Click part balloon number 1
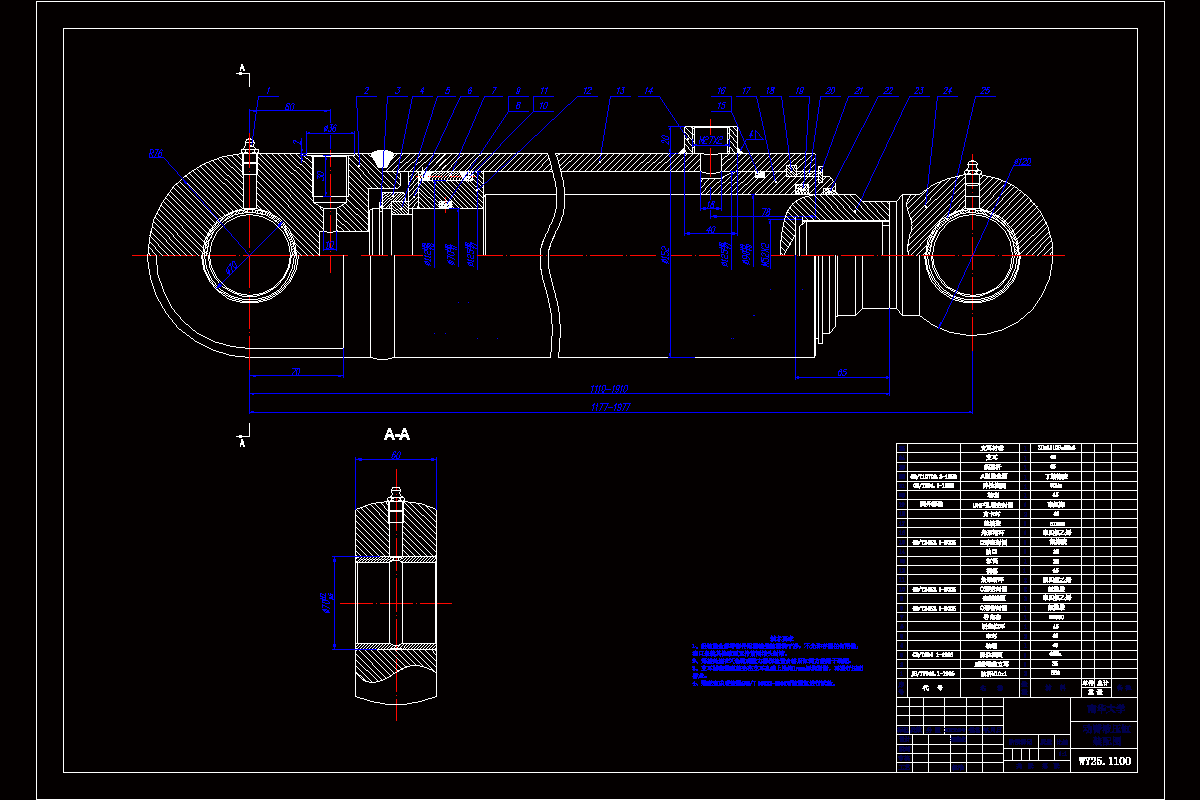The image size is (1200, 800). [x=267, y=90]
